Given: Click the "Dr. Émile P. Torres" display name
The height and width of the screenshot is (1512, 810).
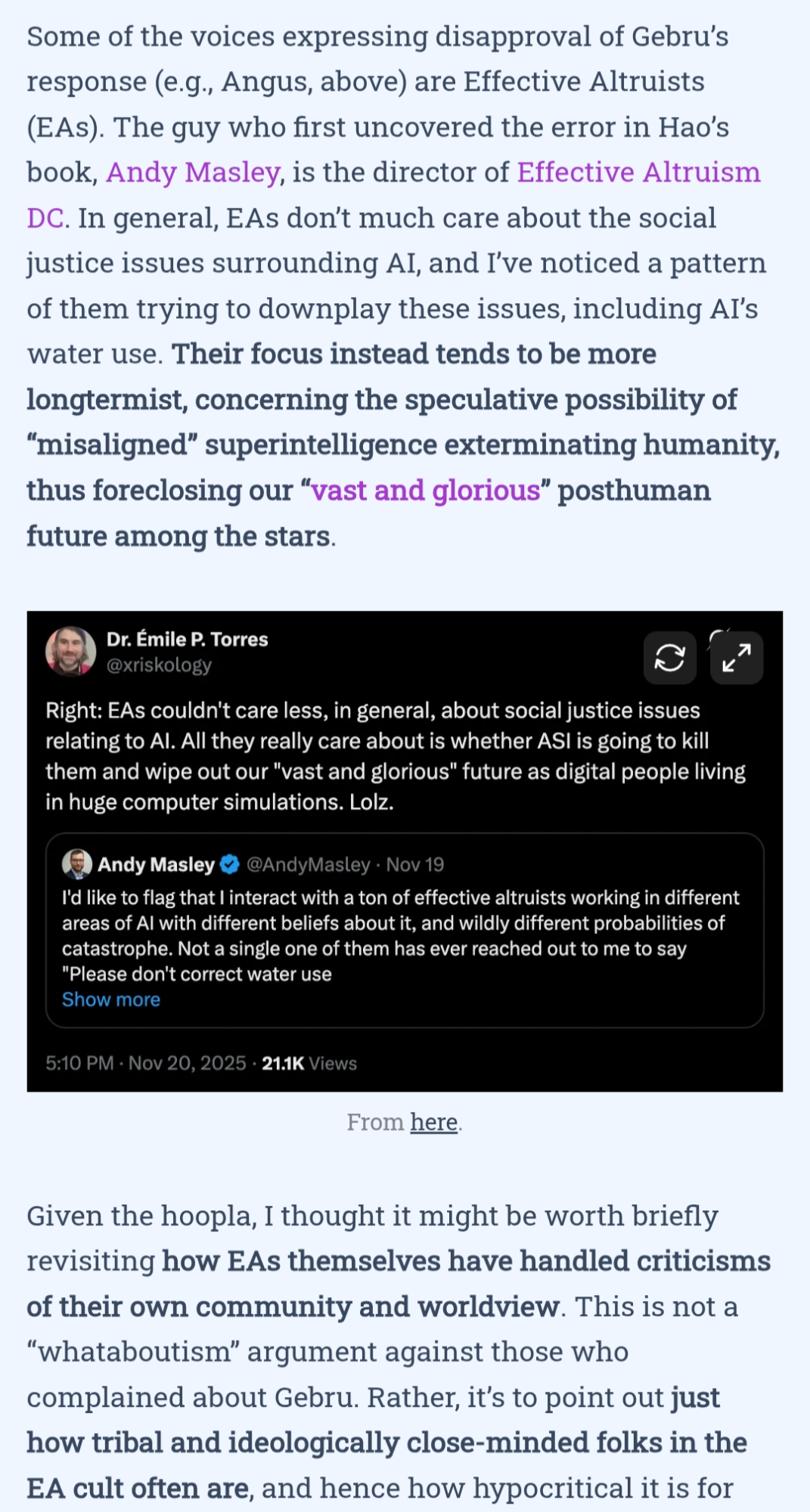Looking at the screenshot, I should [187, 640].
